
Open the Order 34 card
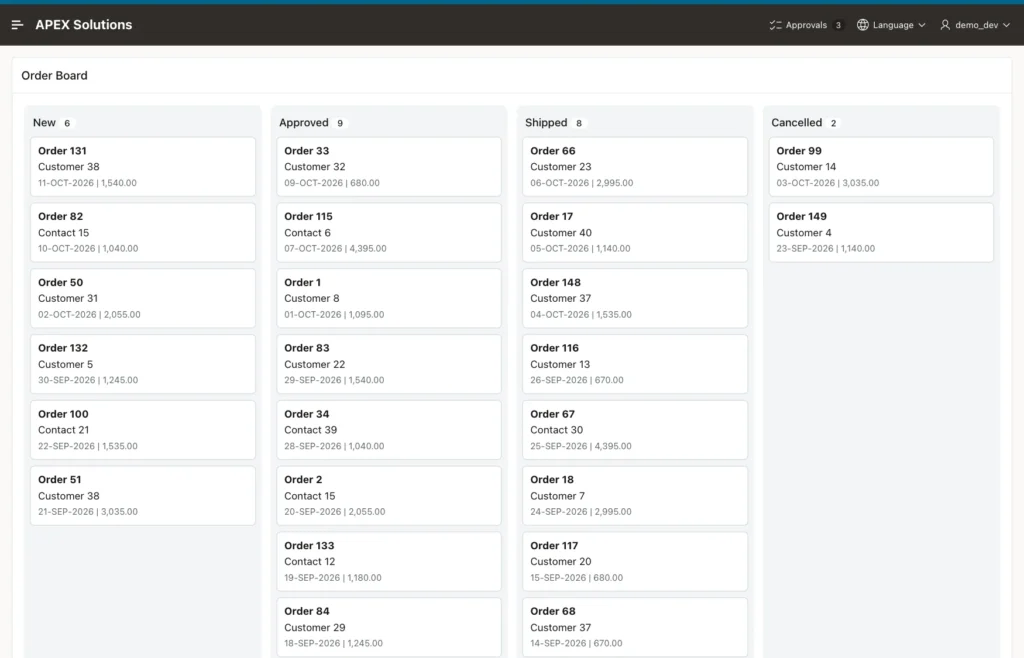[x=389, y=430]
